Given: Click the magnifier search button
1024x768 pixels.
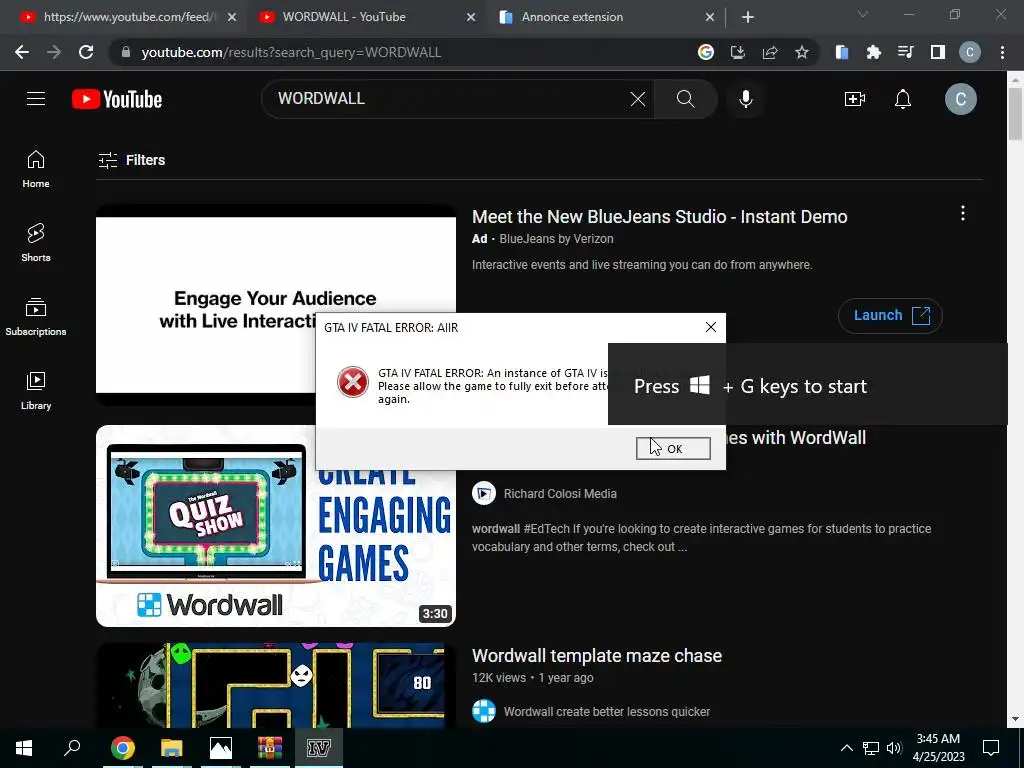Looking at the screenshot, I should [x=686, y=99].
